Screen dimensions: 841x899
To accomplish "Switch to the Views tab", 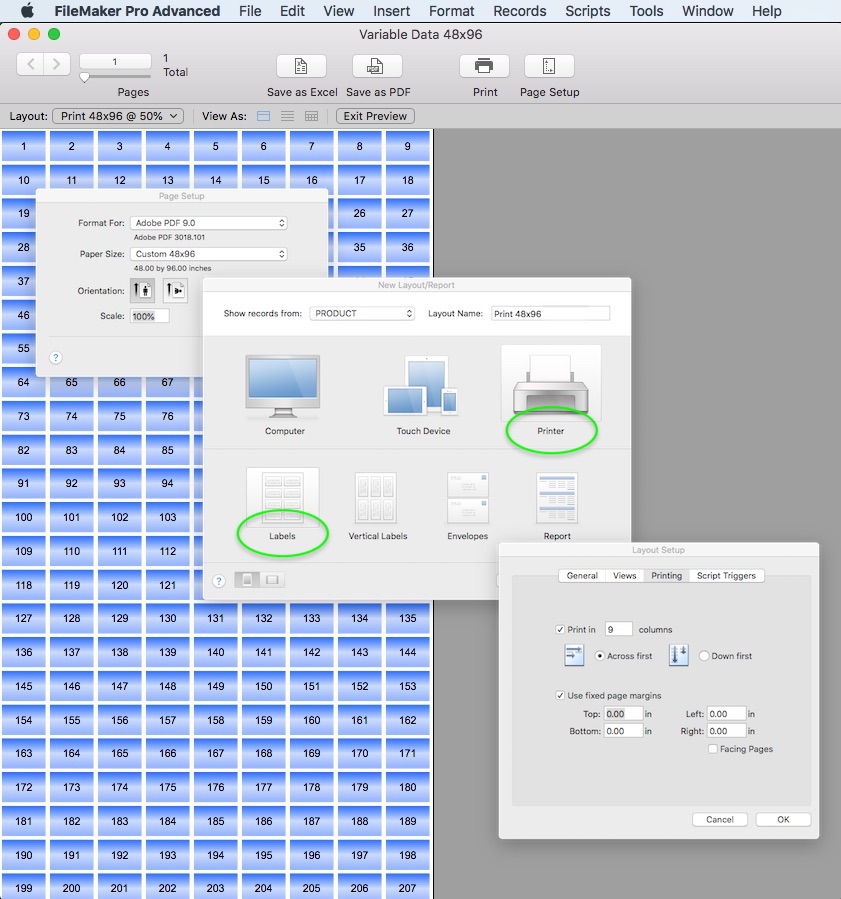I will [x=624, y=576].
